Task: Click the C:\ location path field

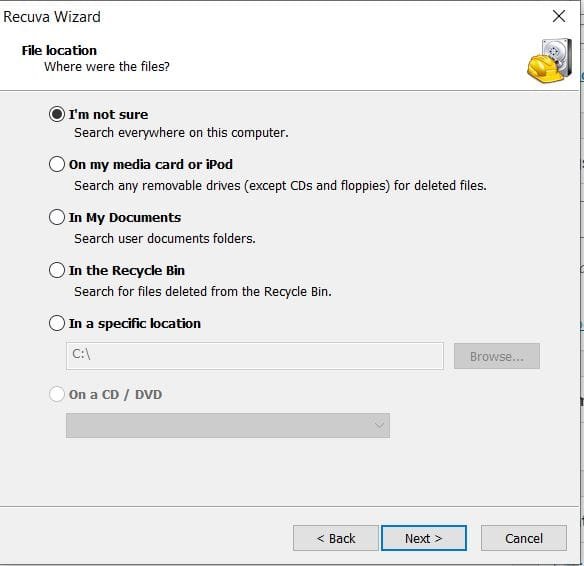Action: tap(255, 356)
